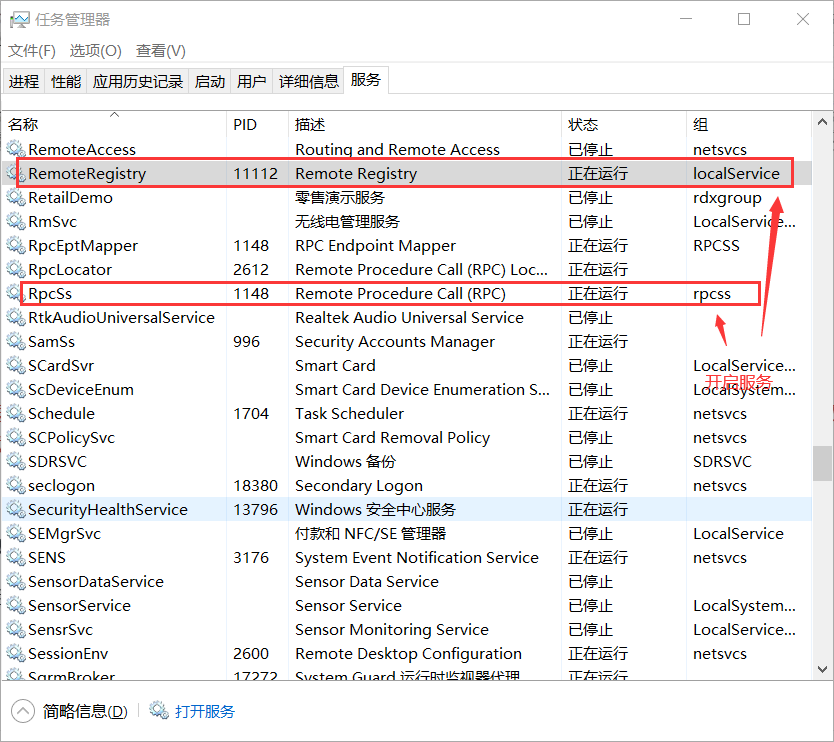Click the 付款和 NFC/SE 管理器 description

(371, 533)
